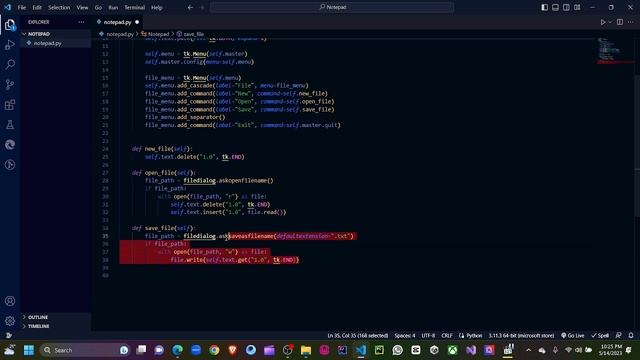Change encoding via UTF-8 status item

tap(428, 336)
